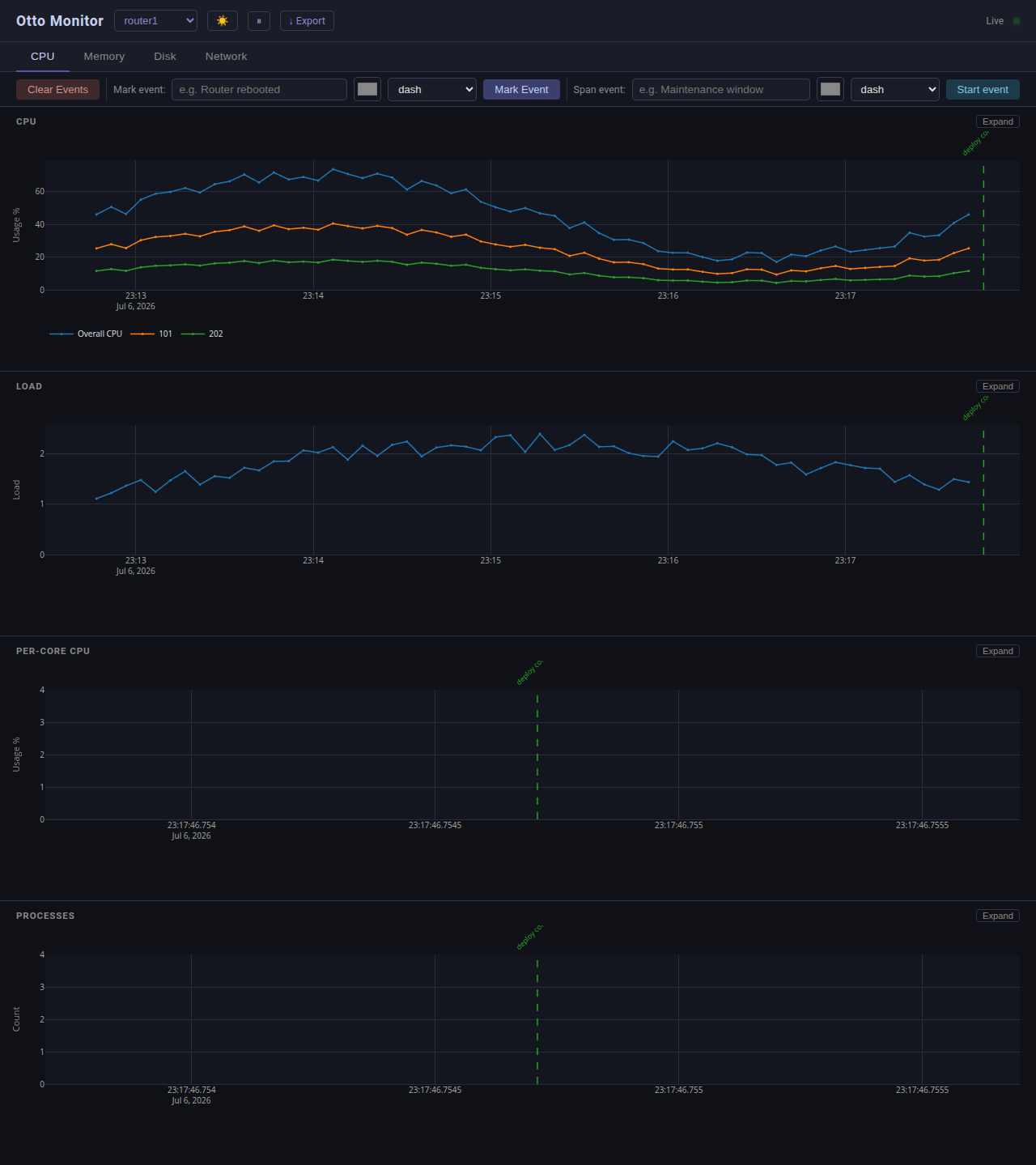Pick the span event color swatch
Image resolution: width=1036 pixels, height=1165 pixels.
(x=830, y=90)
